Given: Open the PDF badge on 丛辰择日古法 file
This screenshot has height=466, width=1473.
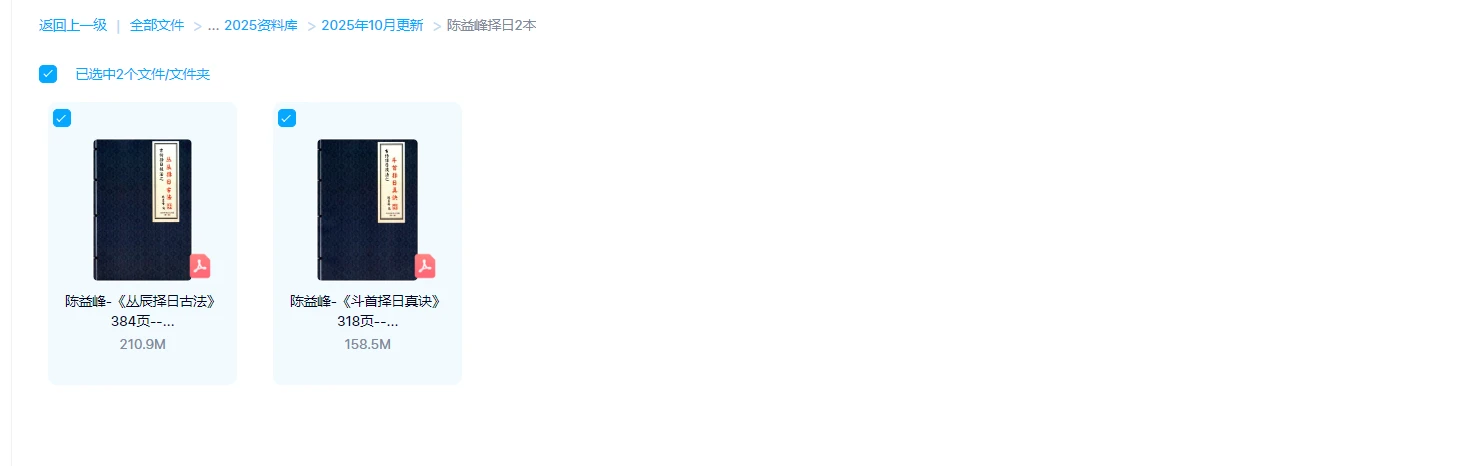Looking at the screenshot, I should [x=200, y=266].
